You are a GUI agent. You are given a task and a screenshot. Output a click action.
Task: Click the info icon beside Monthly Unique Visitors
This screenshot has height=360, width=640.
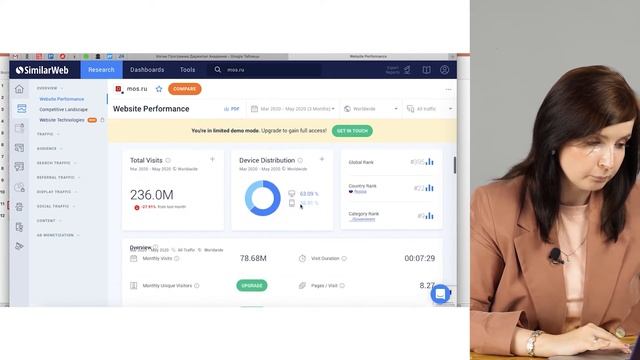(x=197, y=286)
